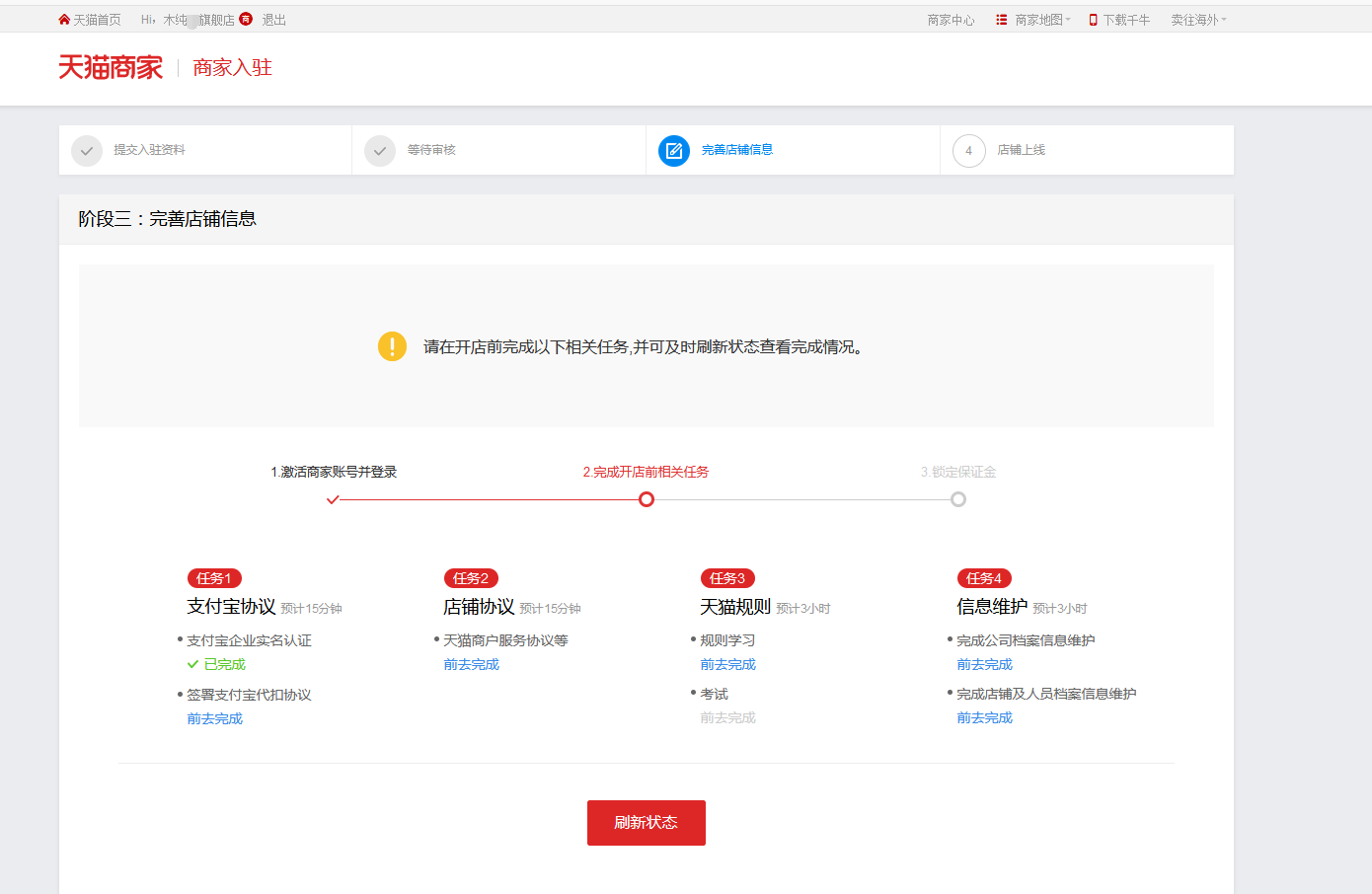Click the 信息维护 task title
Image resolution: width=1372 pixels, height=894 pixels.
click(x=992, y=607)
